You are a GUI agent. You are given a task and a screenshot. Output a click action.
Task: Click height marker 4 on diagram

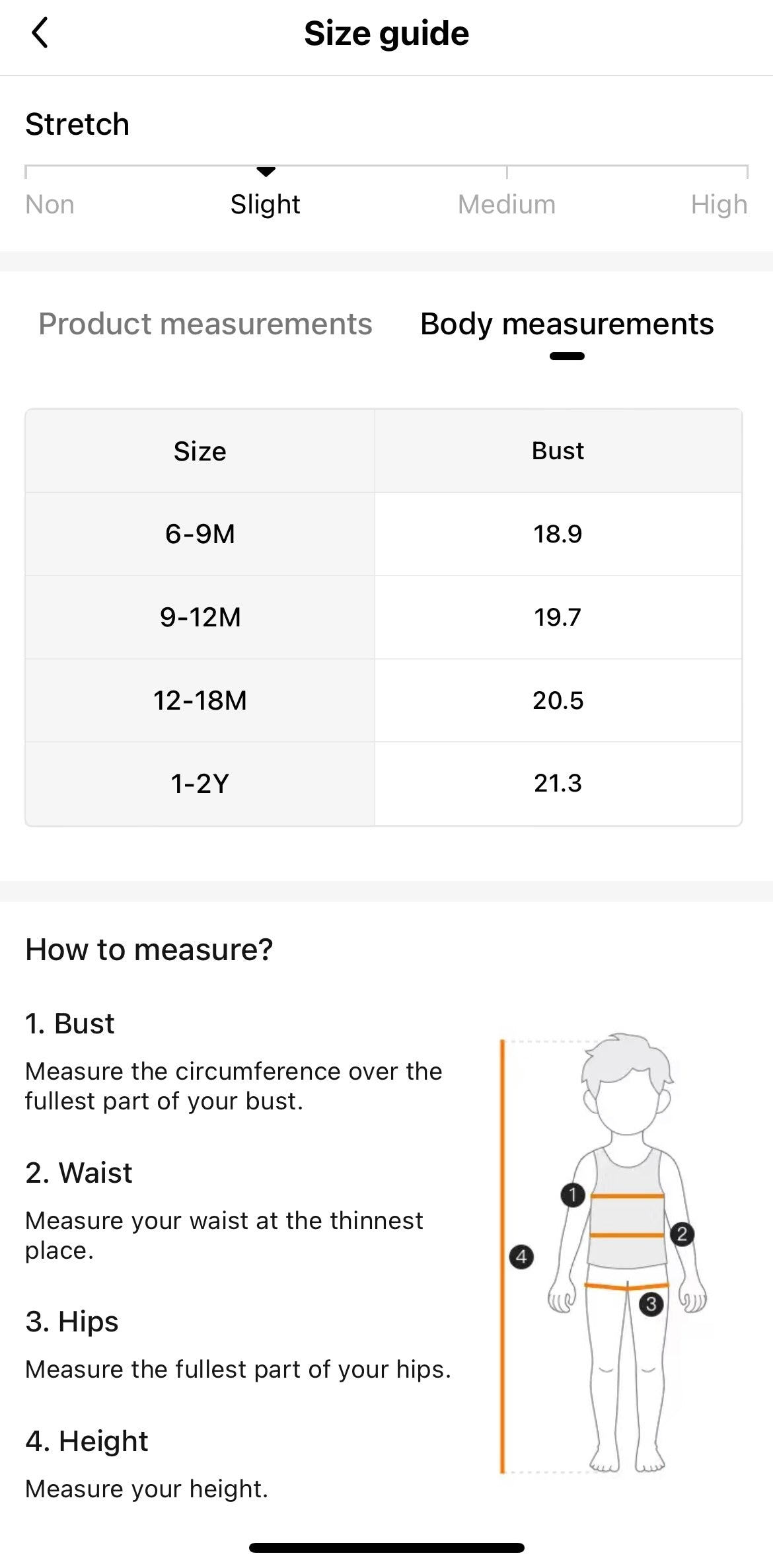tap(521, 1256)
